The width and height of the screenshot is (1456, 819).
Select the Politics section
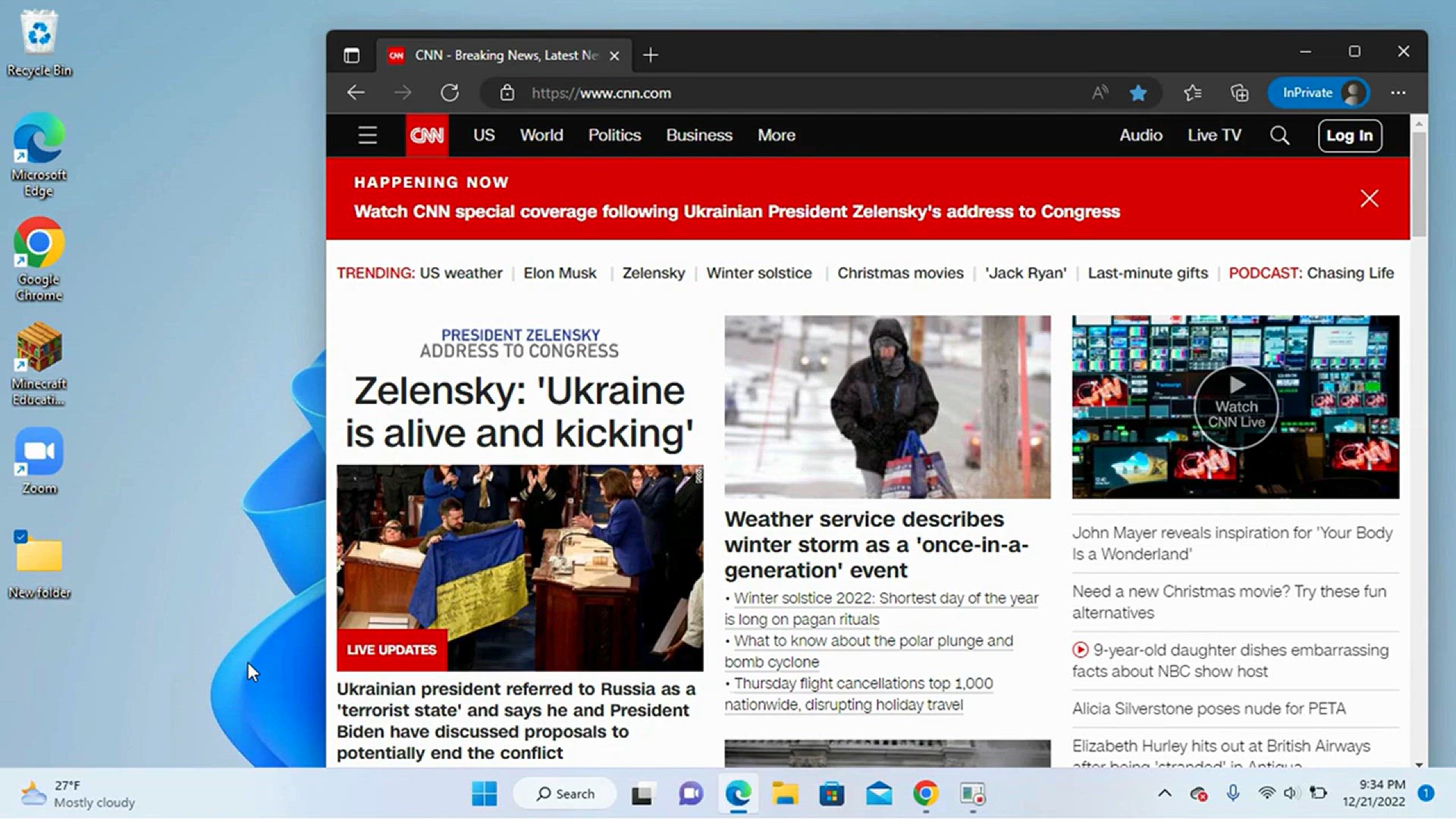(615, 135)
